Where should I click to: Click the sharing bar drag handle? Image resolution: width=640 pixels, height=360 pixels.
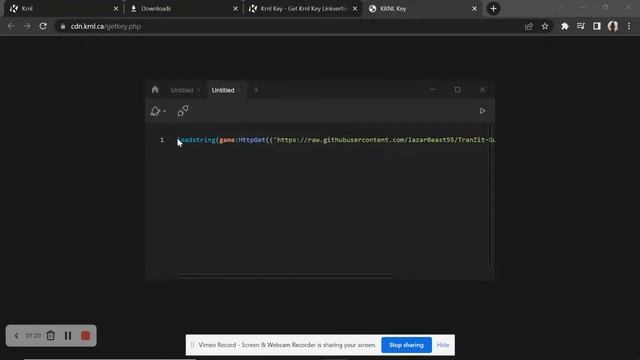pyautogui.click(x=192, y=345)
